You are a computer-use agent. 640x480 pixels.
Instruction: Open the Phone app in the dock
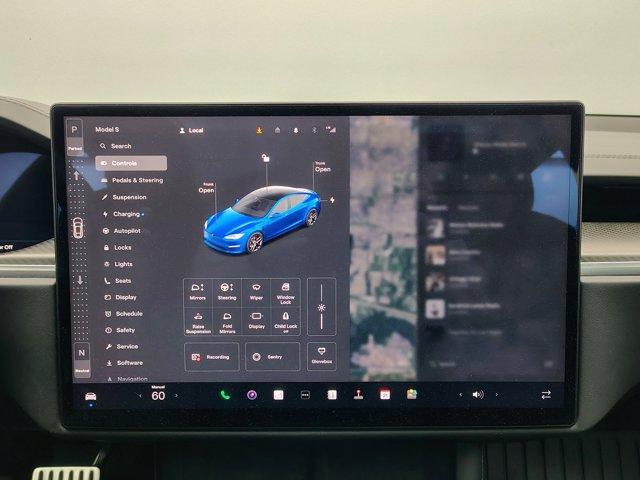click(x=225, y=395)
